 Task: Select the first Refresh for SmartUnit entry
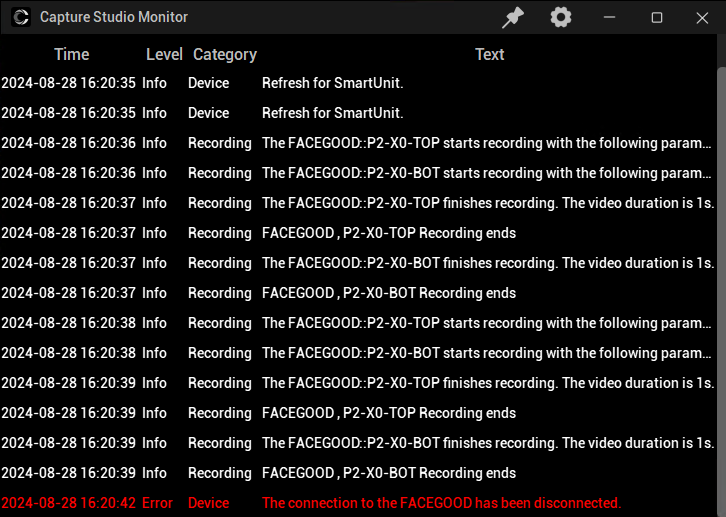click(358, 83)
